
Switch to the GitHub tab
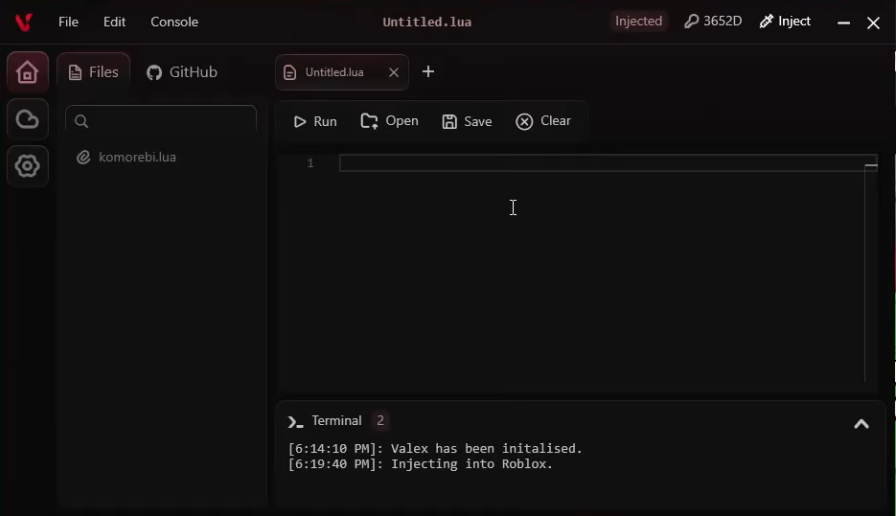tap(182, 72)
